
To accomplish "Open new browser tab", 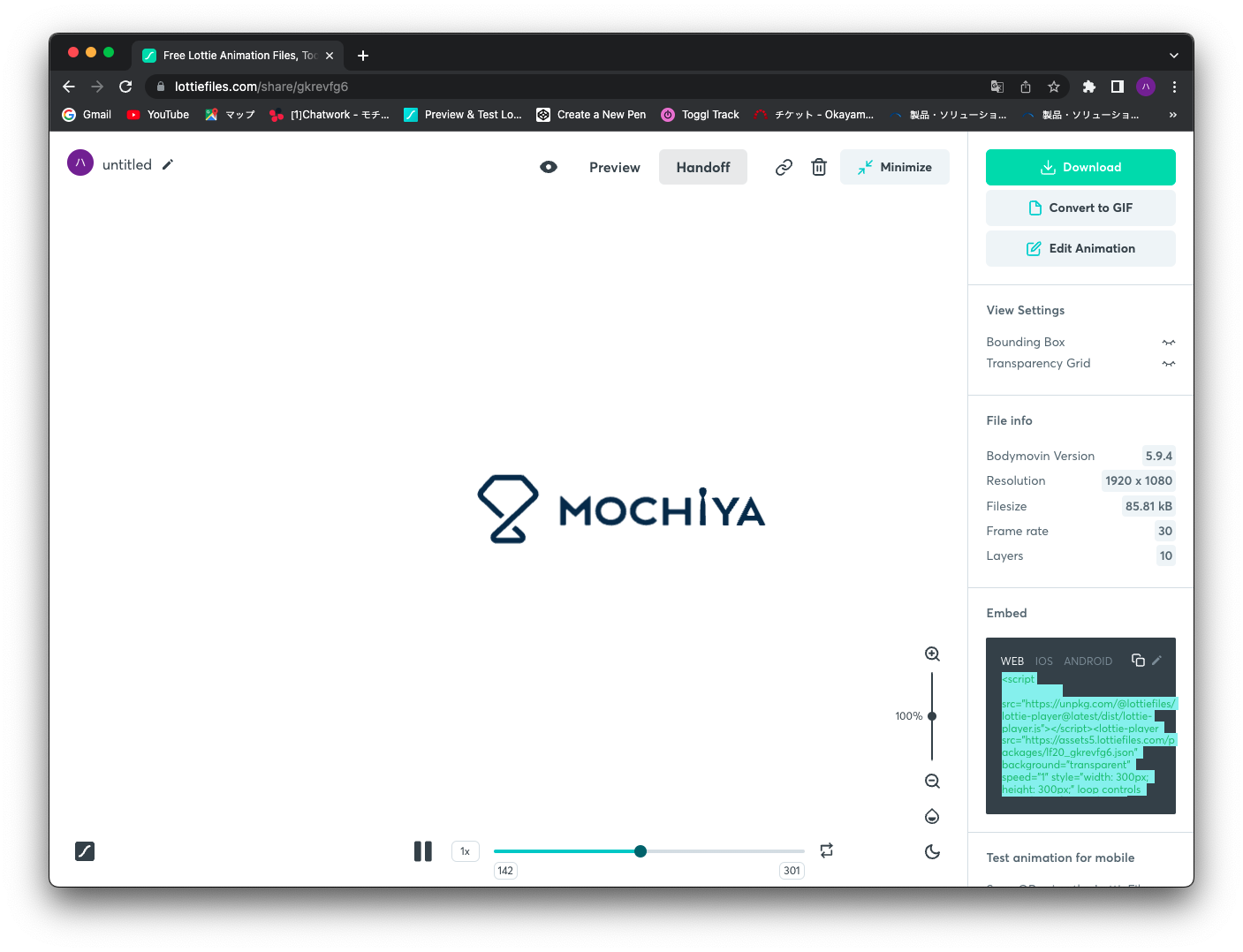I will [x=363, y=56].
